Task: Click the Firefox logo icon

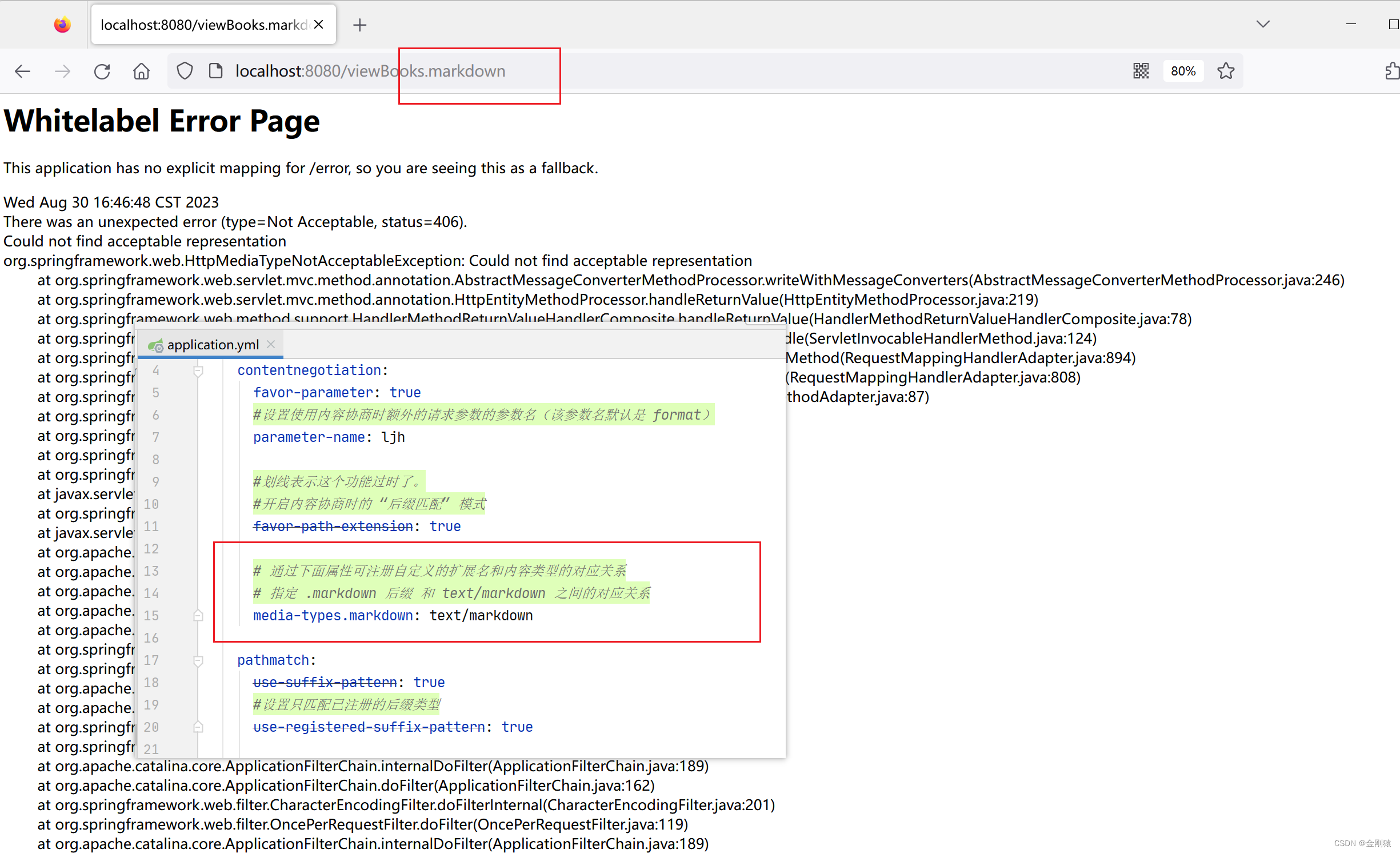Action: 62,25
